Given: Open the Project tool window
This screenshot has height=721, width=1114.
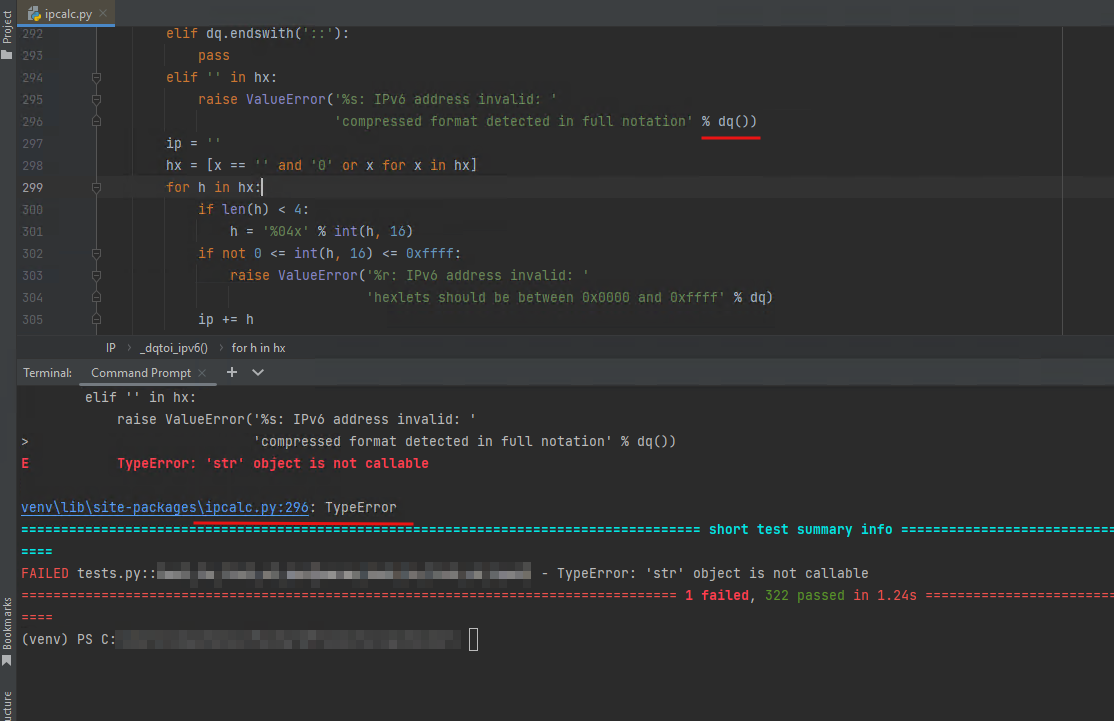Looking at the screenshot, I should 7,34.
